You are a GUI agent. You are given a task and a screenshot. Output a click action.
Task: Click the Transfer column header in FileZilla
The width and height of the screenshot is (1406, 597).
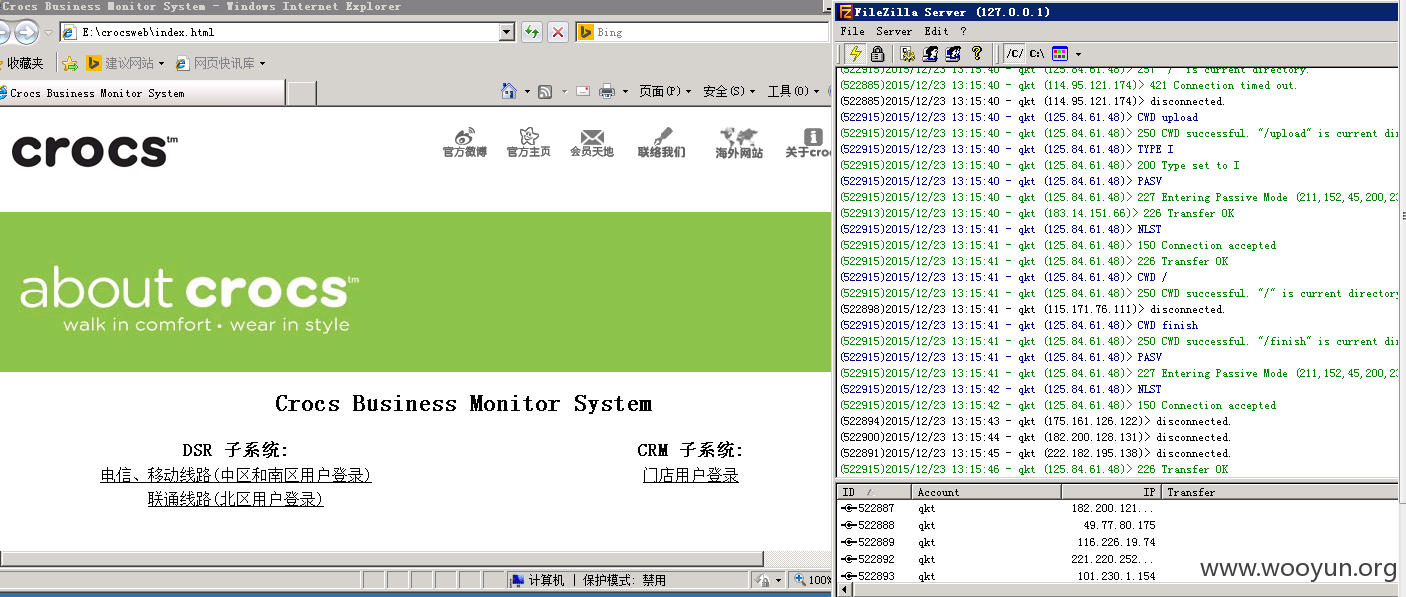tap(1279, 492)
